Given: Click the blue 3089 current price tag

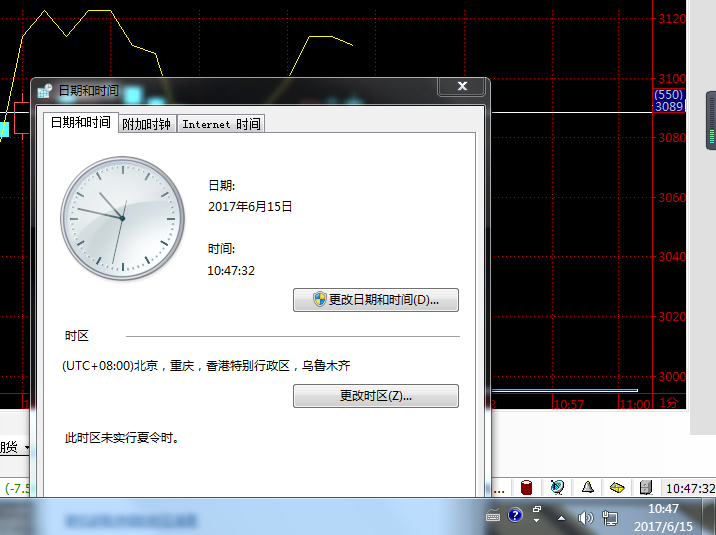Looking at the screenshot, I should [669, 107].
